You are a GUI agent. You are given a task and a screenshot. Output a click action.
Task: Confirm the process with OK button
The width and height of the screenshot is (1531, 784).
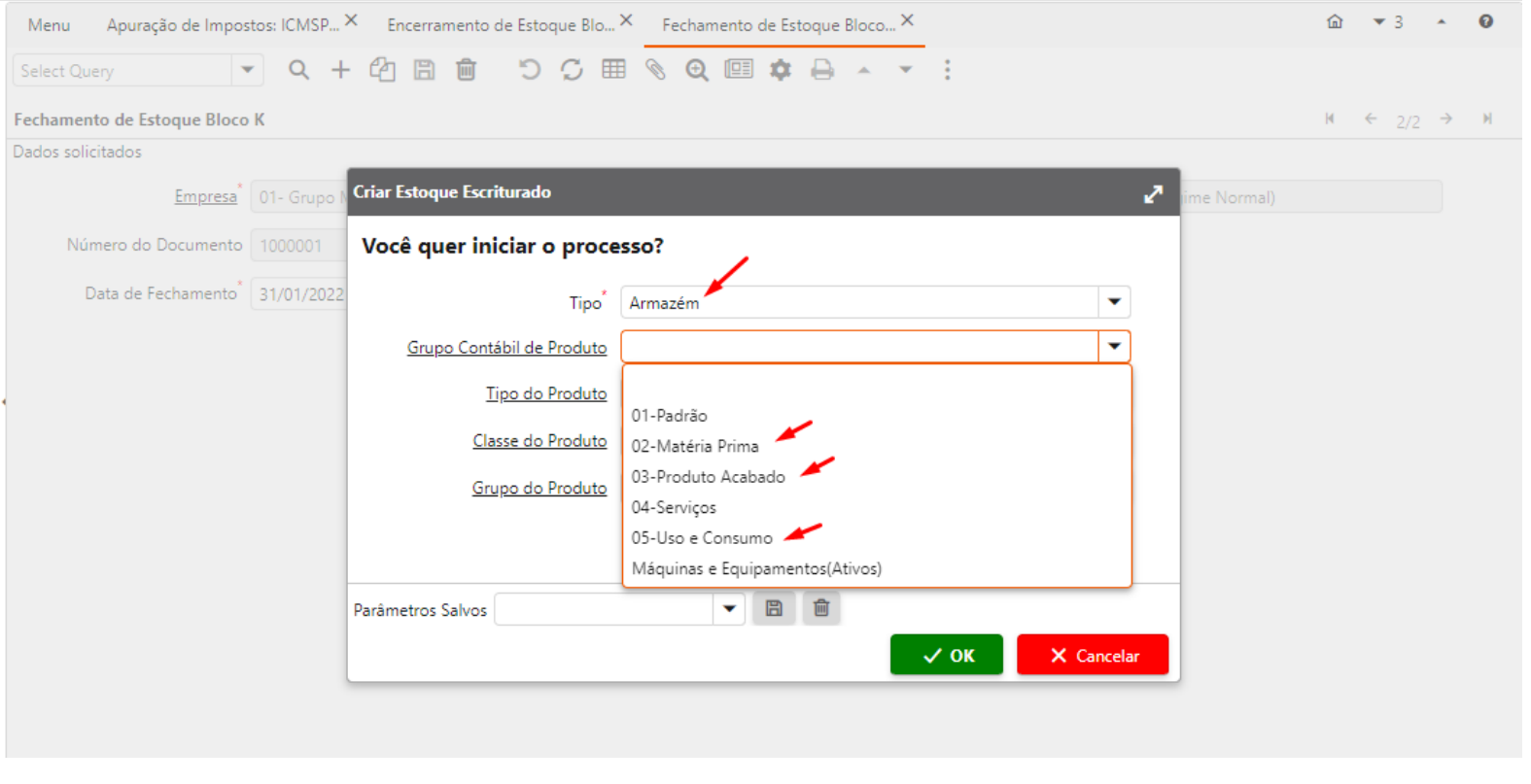946,655
